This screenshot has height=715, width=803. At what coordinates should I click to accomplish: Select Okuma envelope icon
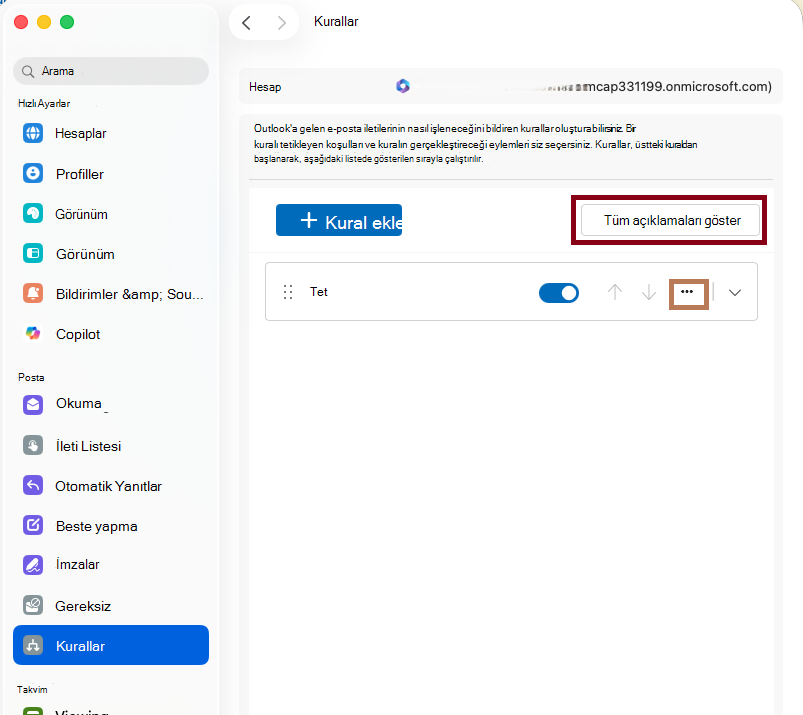pyautogui.click(x=33, y=405)
